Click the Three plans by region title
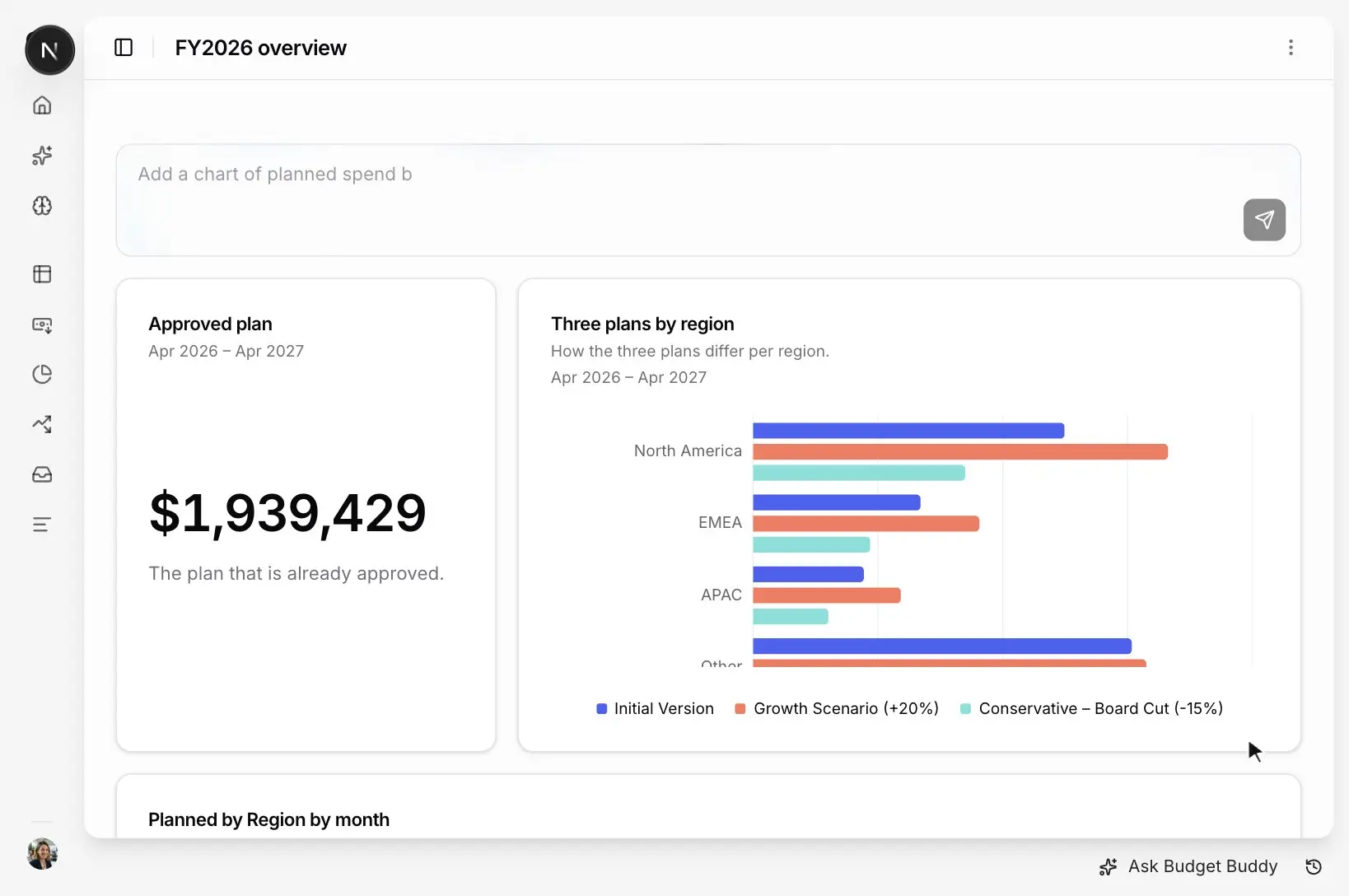This screenshot has height=896, width=1349. point(642,324)
